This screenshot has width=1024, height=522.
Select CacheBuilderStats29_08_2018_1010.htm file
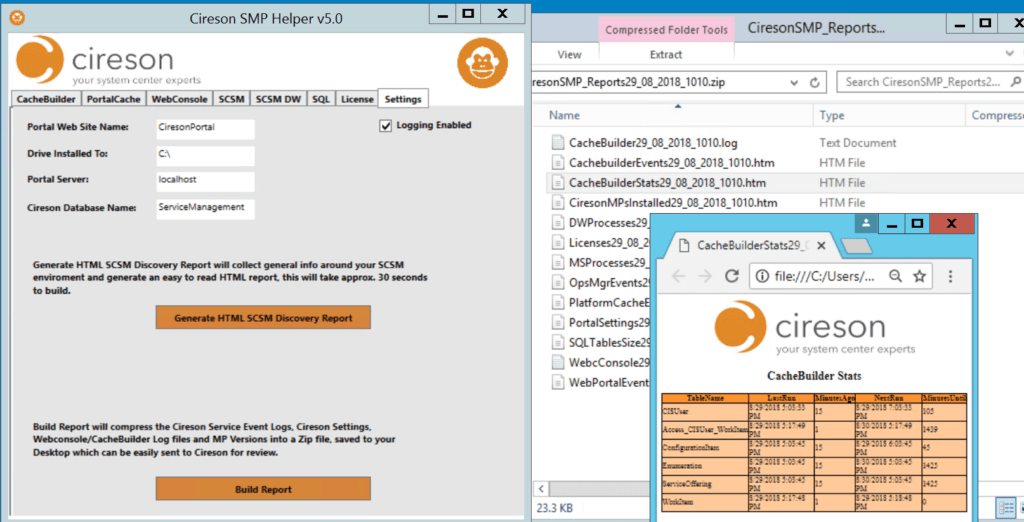667,183
